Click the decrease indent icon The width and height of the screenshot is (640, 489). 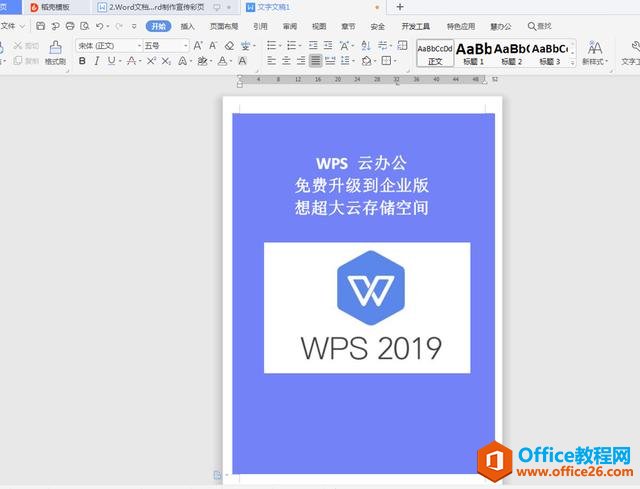[313, 45]
